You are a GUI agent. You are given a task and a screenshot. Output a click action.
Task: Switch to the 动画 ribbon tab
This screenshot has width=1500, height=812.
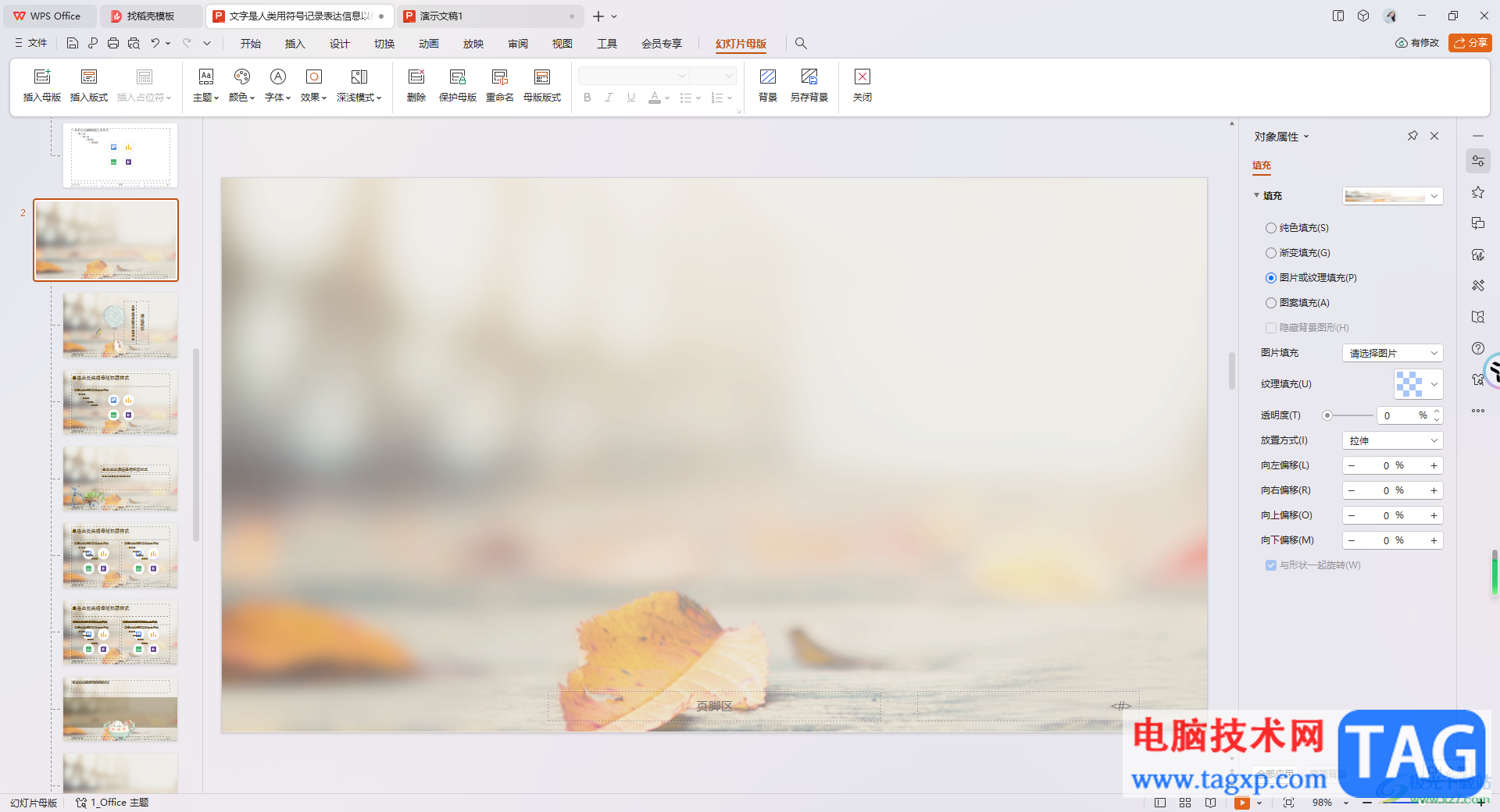tap(429, 44)
